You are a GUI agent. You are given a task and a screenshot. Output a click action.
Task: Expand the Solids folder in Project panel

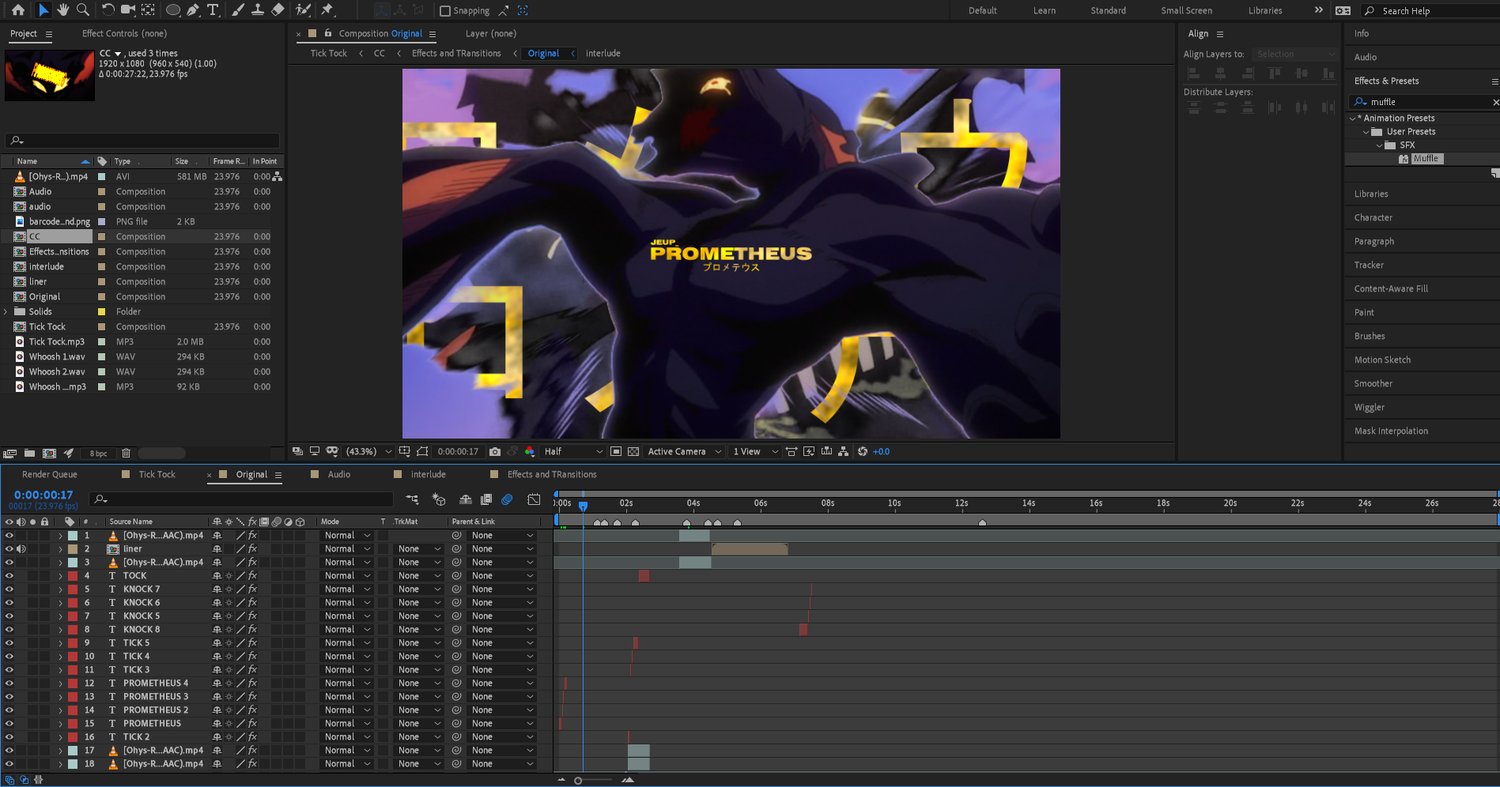(x=7, y=312)
